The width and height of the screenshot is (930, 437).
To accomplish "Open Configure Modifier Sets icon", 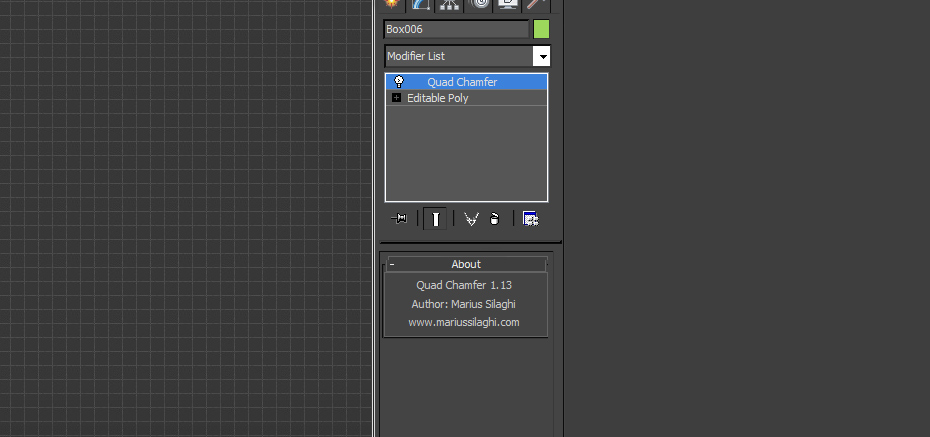I will [x=530, y=219].
